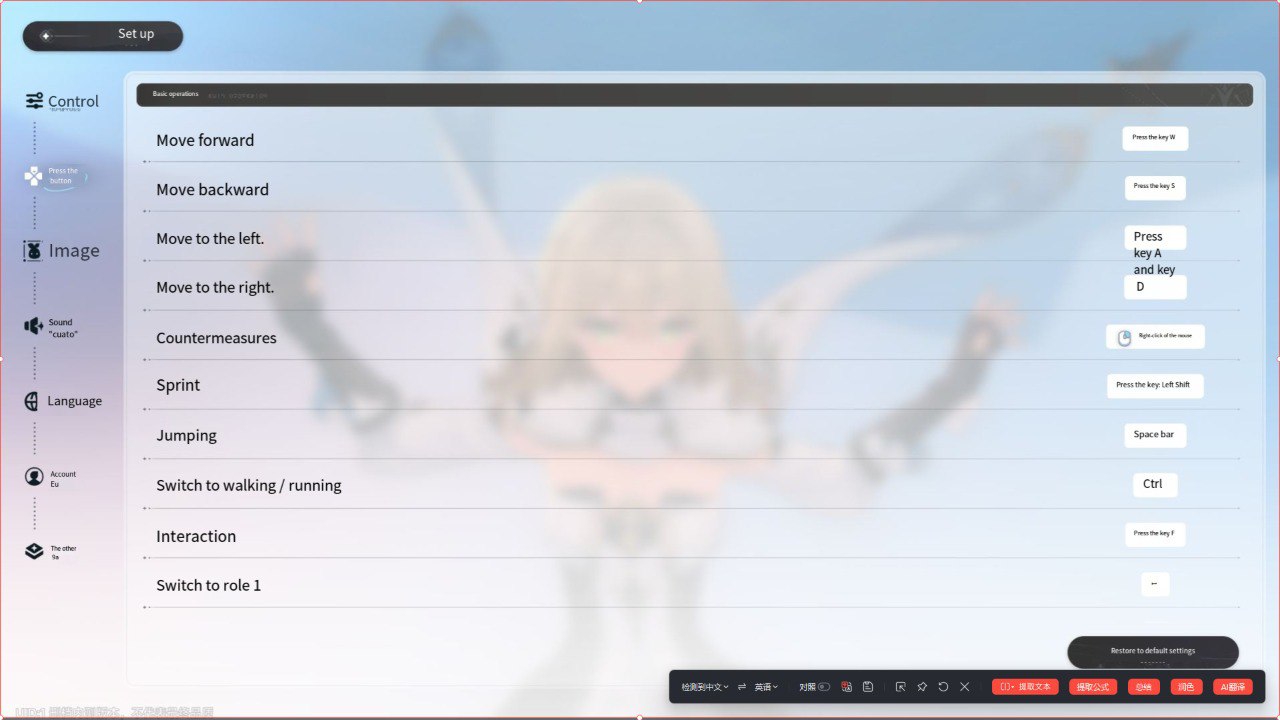This screenshot has width=1280, height=720.
Task: Change the Move to the right key binding
Action: click(1155, 287)
